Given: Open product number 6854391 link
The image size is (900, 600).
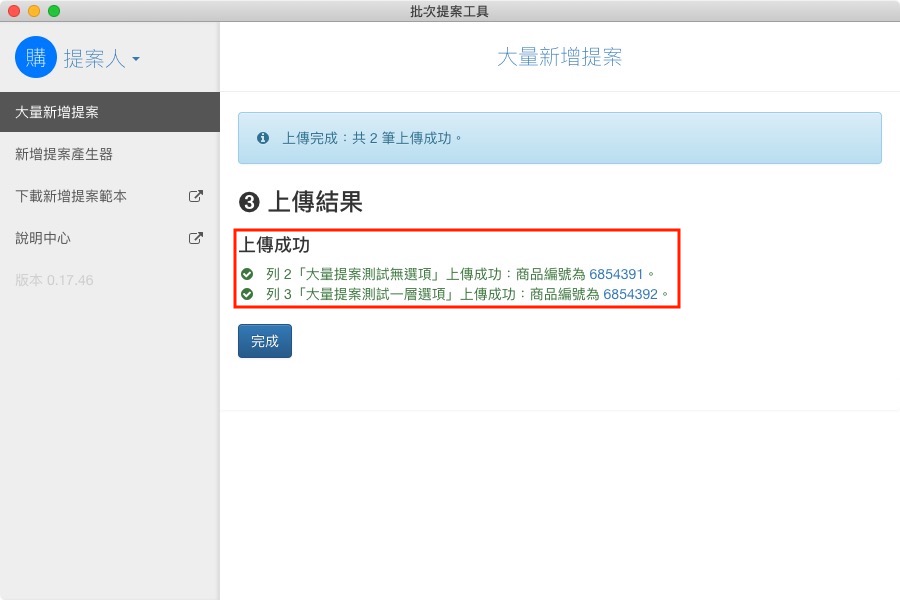Looking at the screenshot, I should coord(616,274).
